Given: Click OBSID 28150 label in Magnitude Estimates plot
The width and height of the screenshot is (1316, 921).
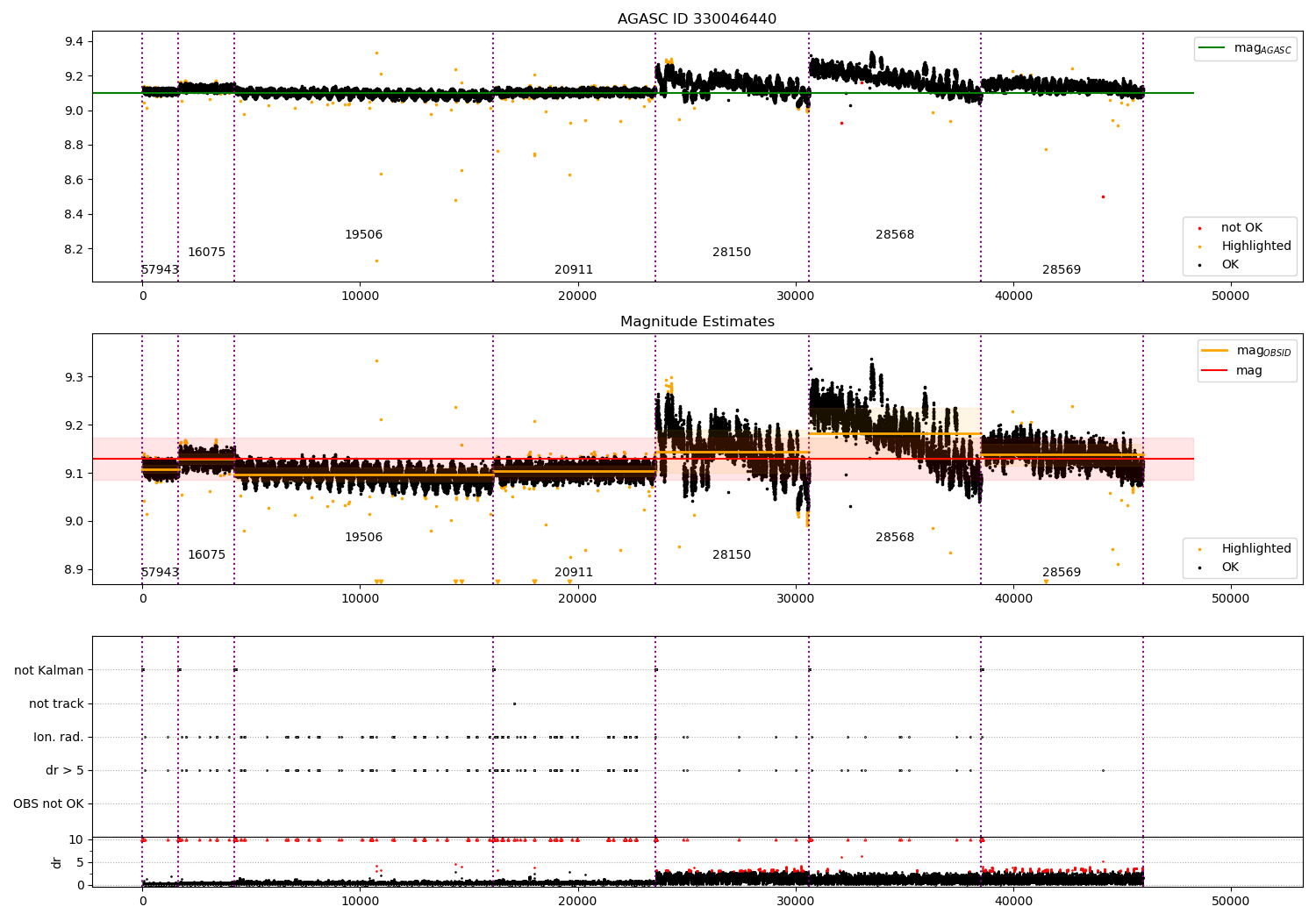Looking at the screenshot, I should [x=732, y=555].
